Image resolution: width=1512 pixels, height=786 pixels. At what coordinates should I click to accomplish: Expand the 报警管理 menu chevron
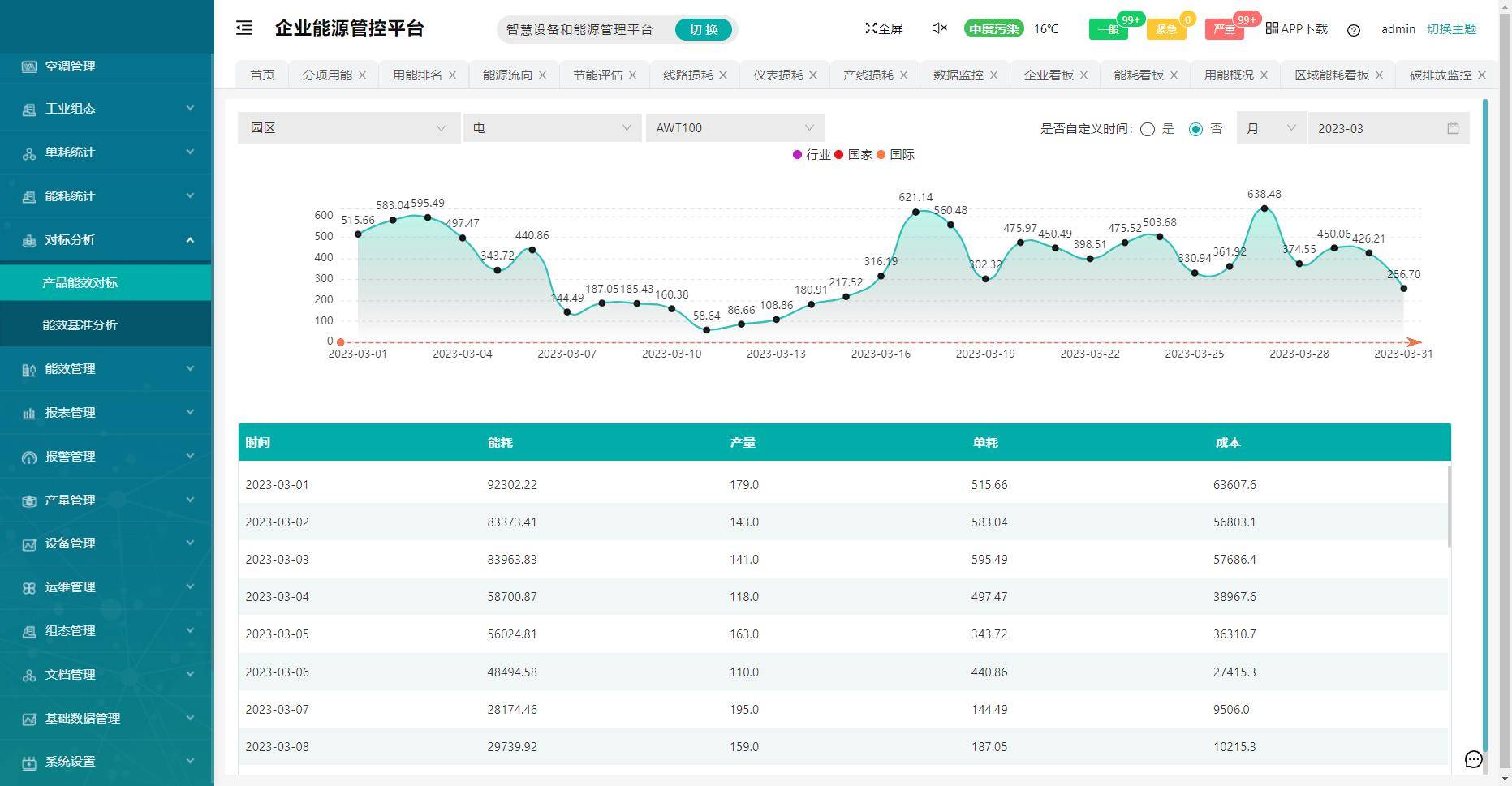(x=190, y=456)
